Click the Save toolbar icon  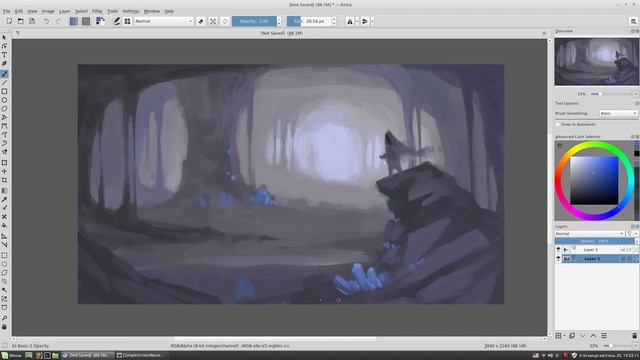pos(32,21)
